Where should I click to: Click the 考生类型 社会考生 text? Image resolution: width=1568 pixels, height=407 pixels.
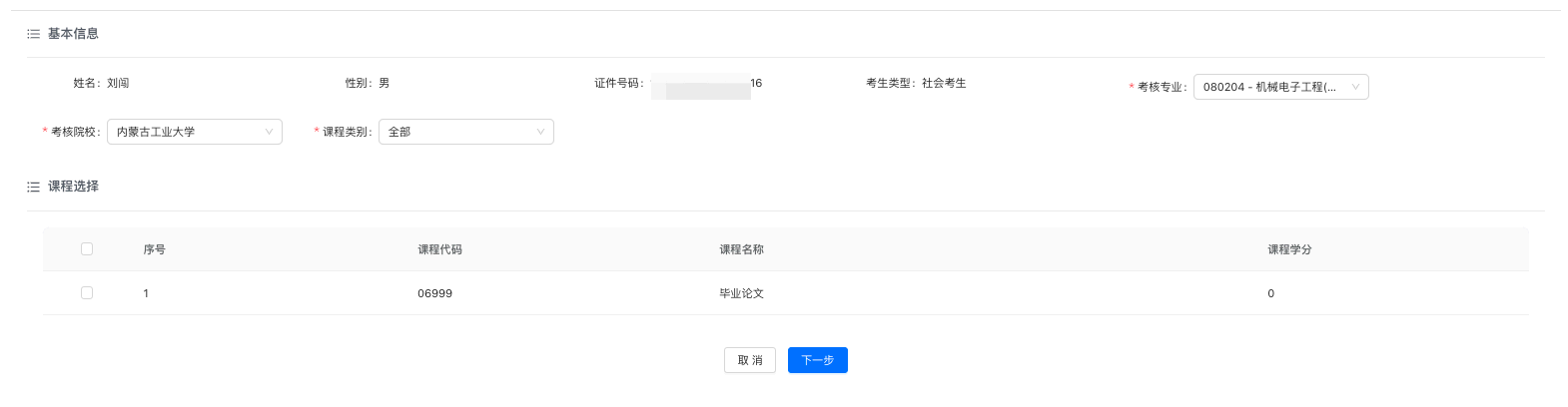pyautogui.click(x=943, y=83)
